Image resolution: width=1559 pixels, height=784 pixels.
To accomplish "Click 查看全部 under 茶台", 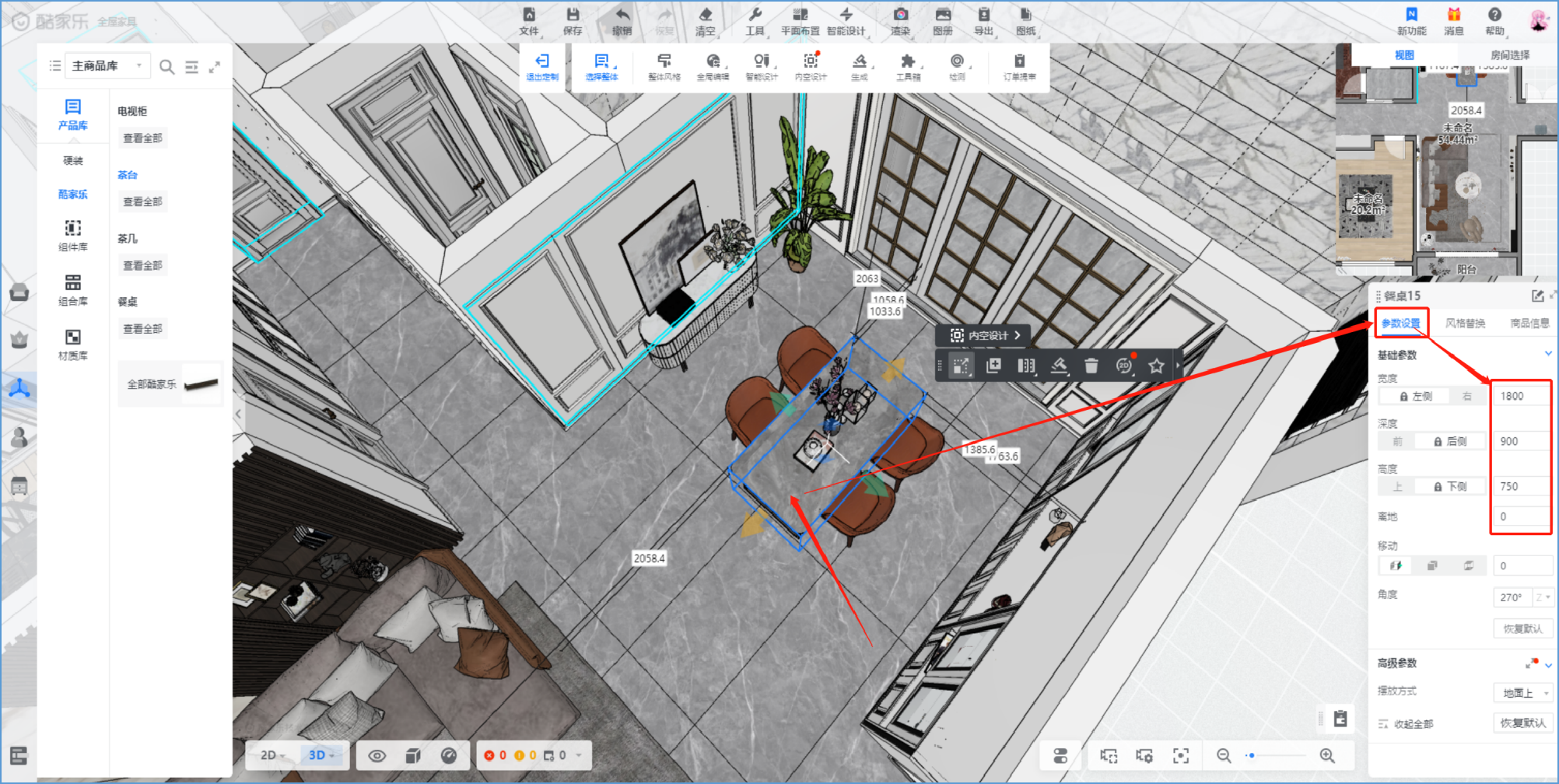I will pos(143,201).
